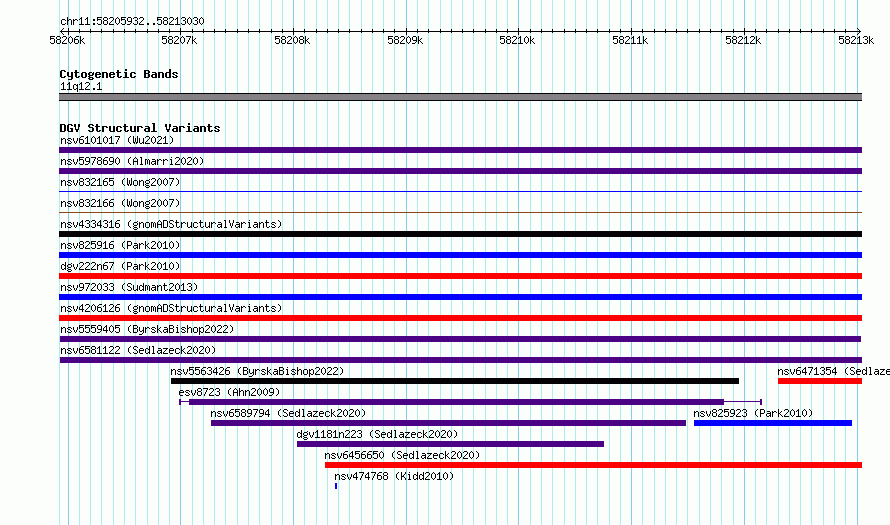Click the black nsv4334316 gnomAD variant bar

(460, 234)
